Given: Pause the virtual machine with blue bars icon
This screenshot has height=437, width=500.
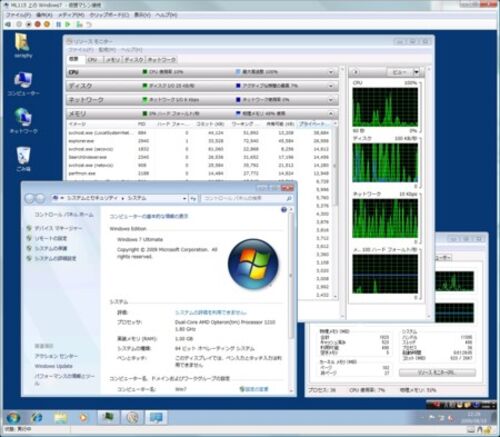Looking at the screenshot, I should coord(59,24).
